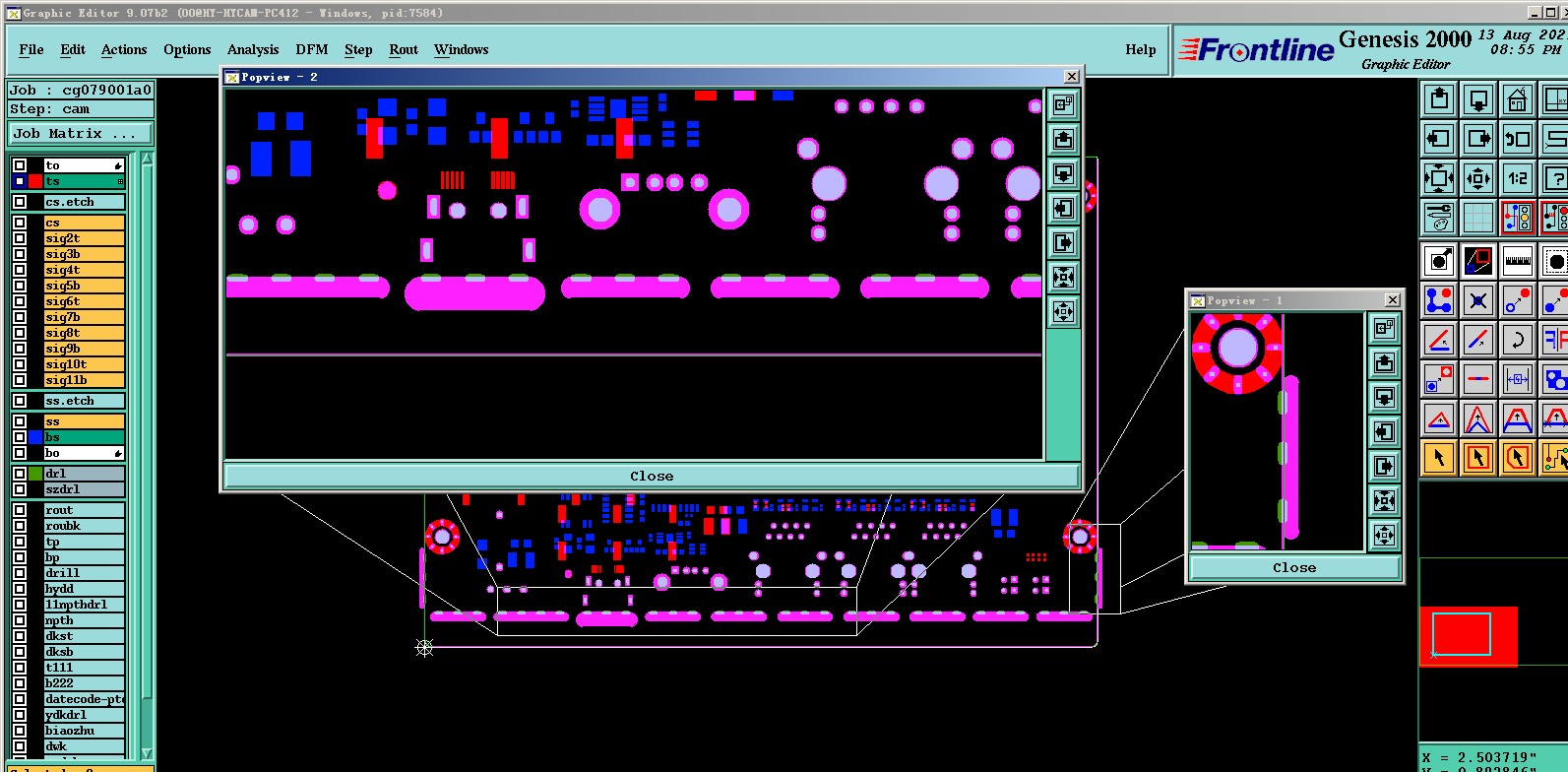This screenshot has width=1568, height=772.
Task: Click the layer list scroll up arrow
Action: pos(147,159)
